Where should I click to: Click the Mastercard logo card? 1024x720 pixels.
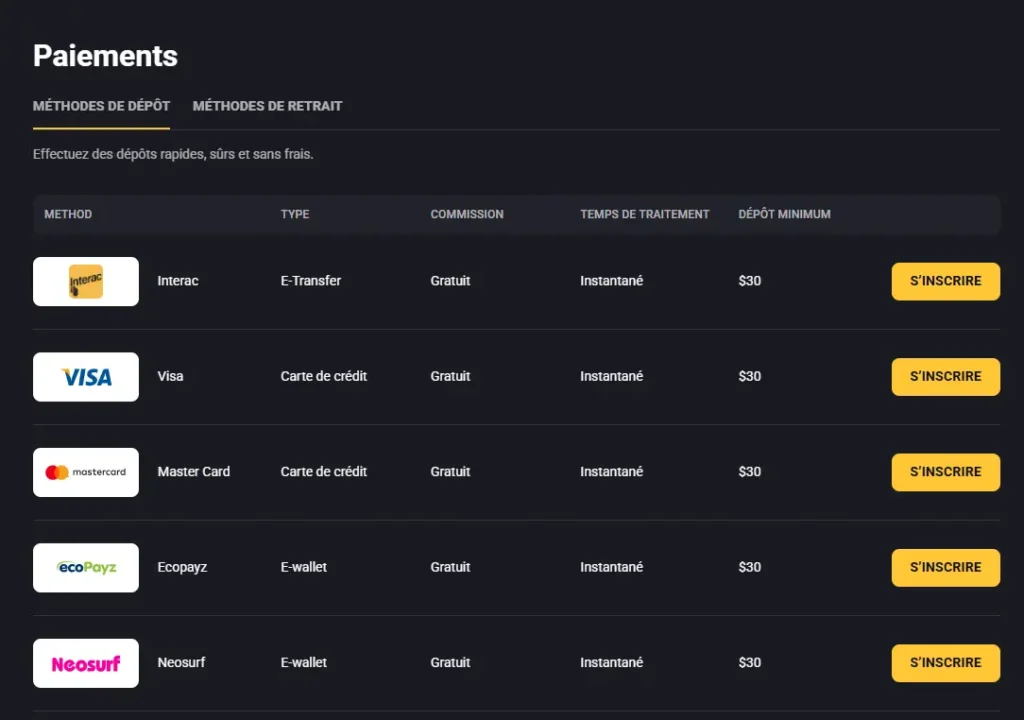pyautogui.click(x=86, y=472)
